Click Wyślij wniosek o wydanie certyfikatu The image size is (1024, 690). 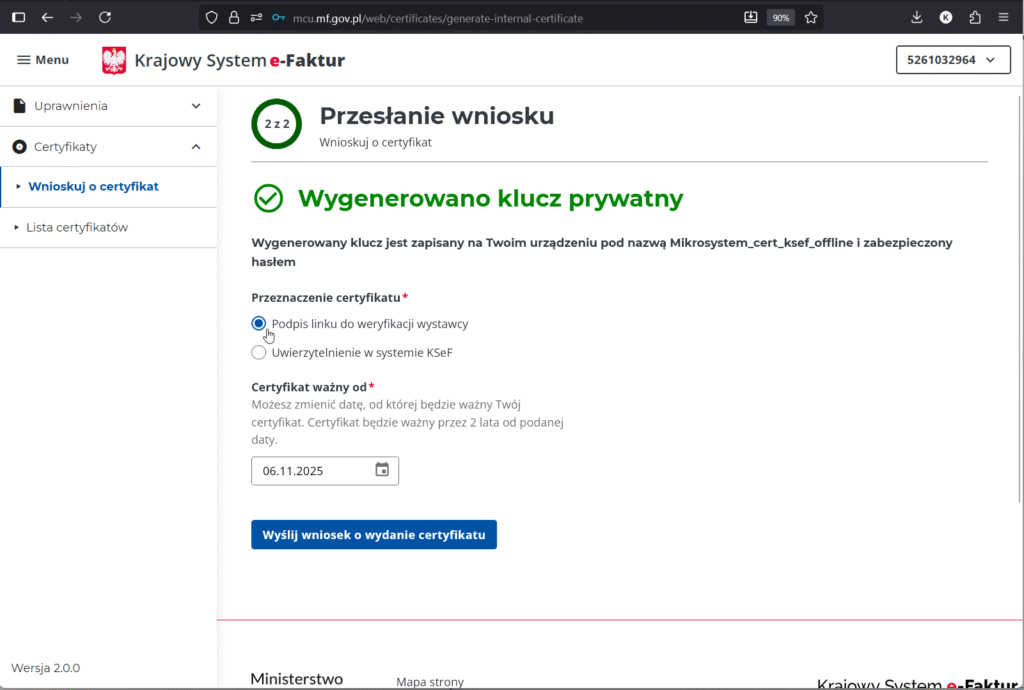click(373, 535)
